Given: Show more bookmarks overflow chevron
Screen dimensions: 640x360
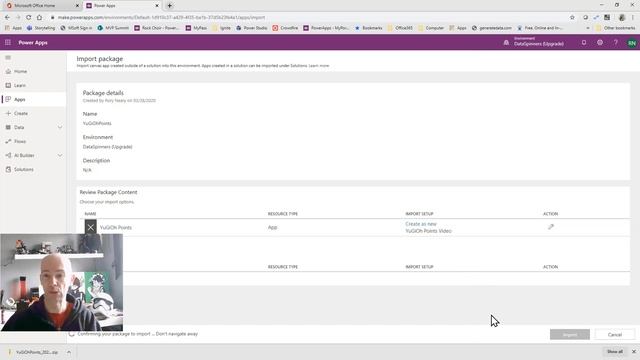Looking at the screenshot, I should tap(588, 28).
